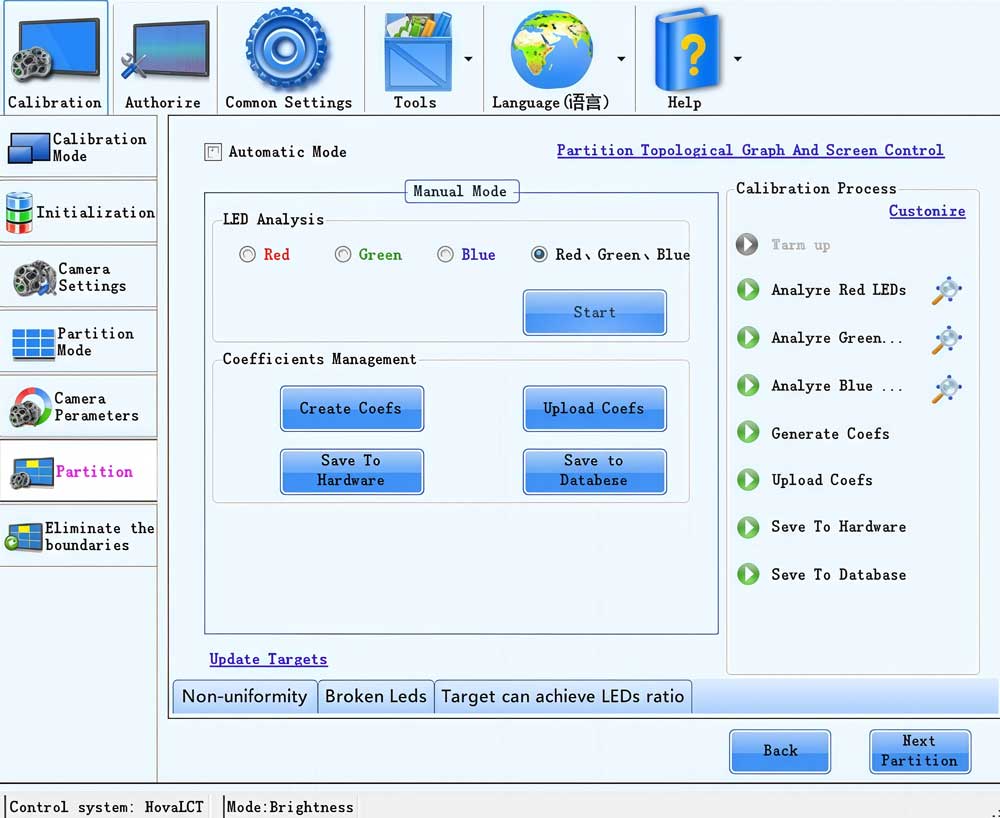Open the Initialization sidebar step
Image resolution: width=1000 pixels, height=818 pixels.
[x=78, y=212]
